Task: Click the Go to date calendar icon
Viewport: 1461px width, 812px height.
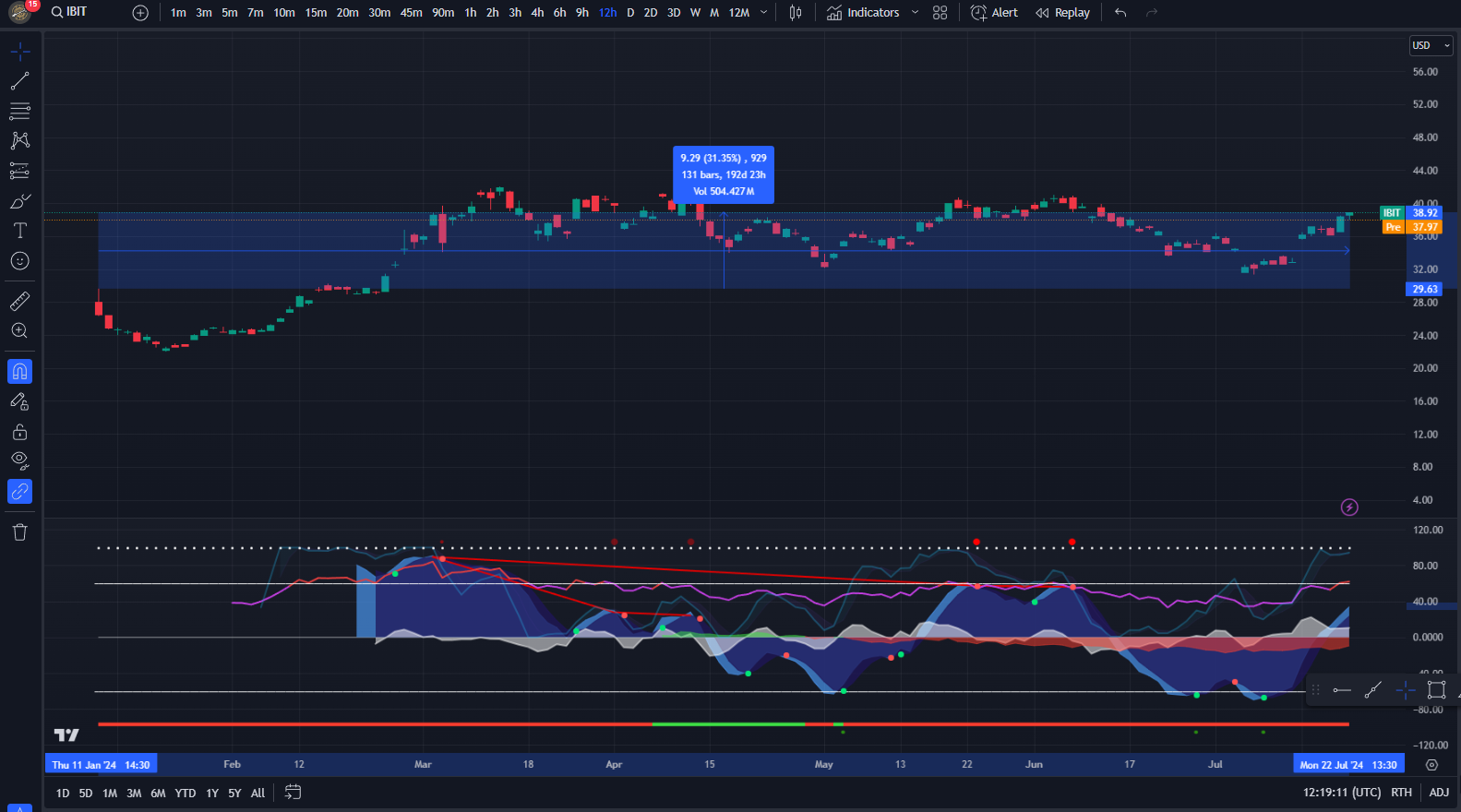Action: pos(293,793)
